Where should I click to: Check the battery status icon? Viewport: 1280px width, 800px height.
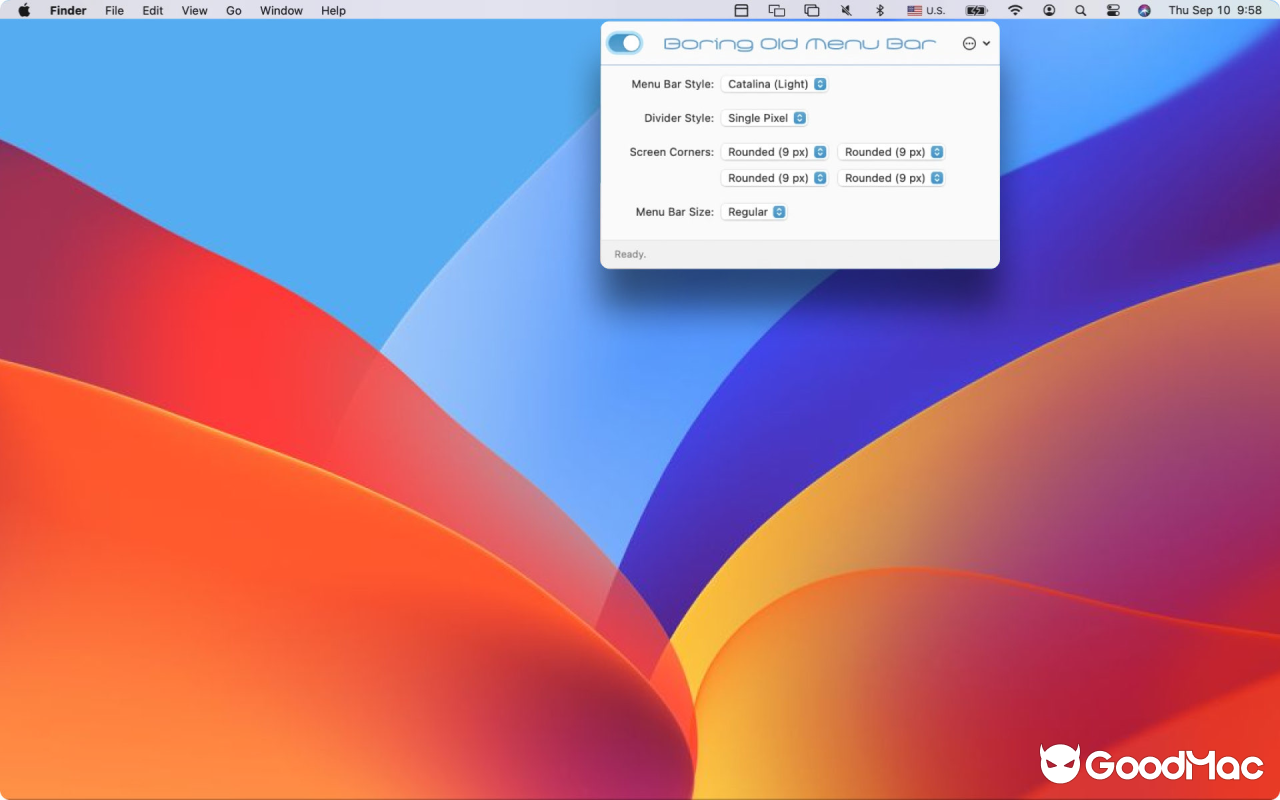pyautogui.click(x=976, y=10)
